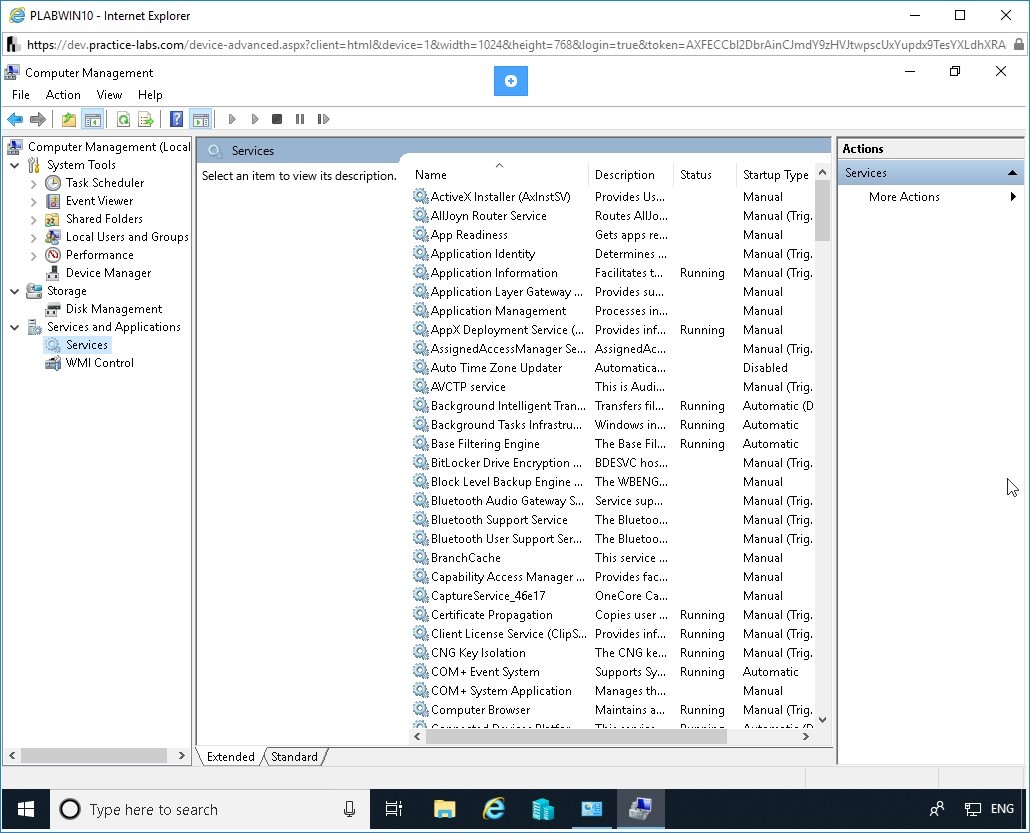The image size is (1030, 833).
Task: Select the AllJoyn Router Service row
Action: point(488,215)
